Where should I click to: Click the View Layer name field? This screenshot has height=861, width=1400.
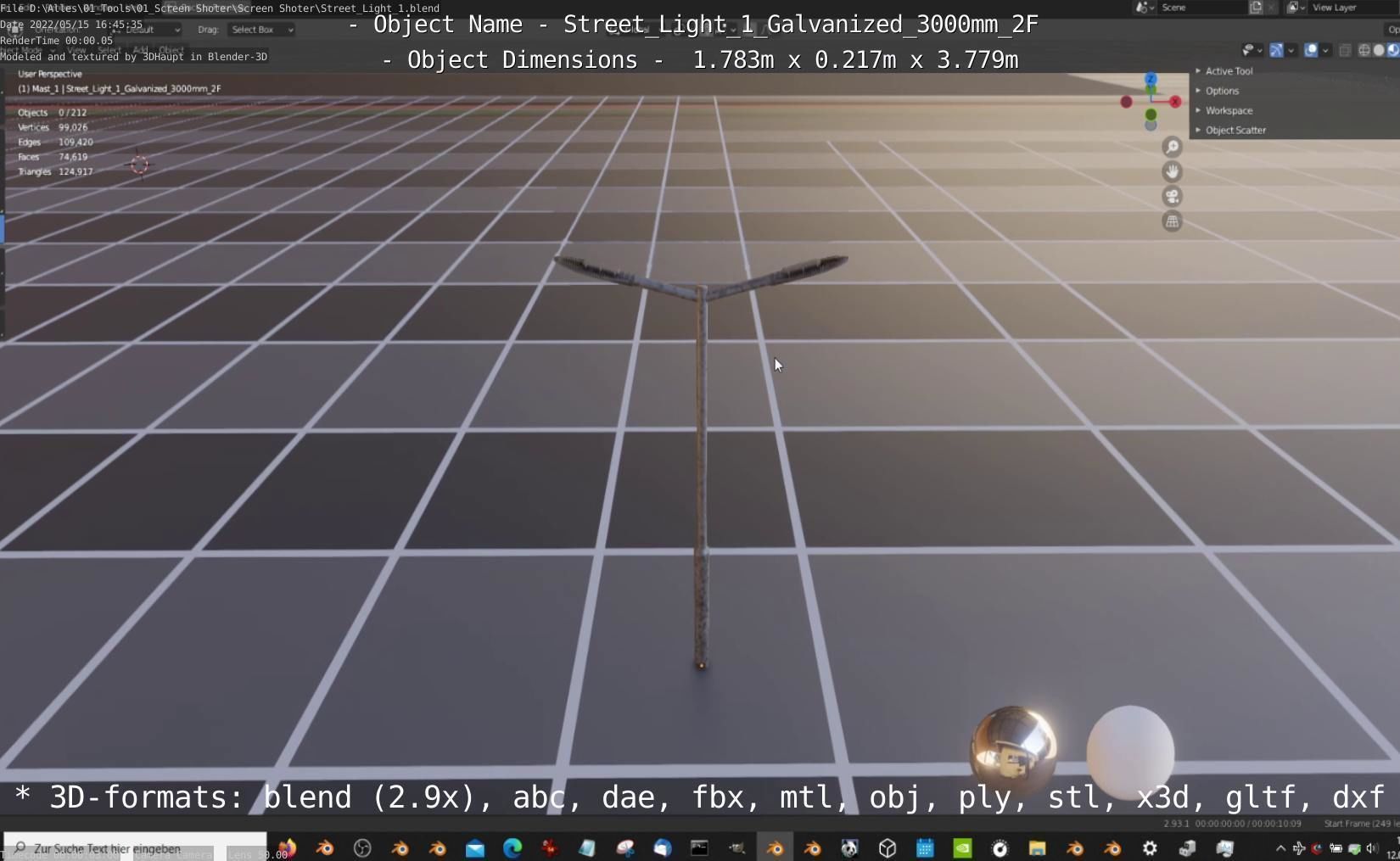[1353, 8]
